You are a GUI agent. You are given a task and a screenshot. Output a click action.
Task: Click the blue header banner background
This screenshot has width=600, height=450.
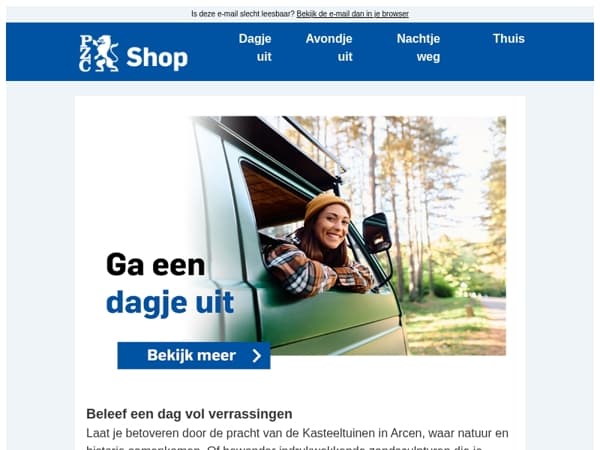point(300,52)
